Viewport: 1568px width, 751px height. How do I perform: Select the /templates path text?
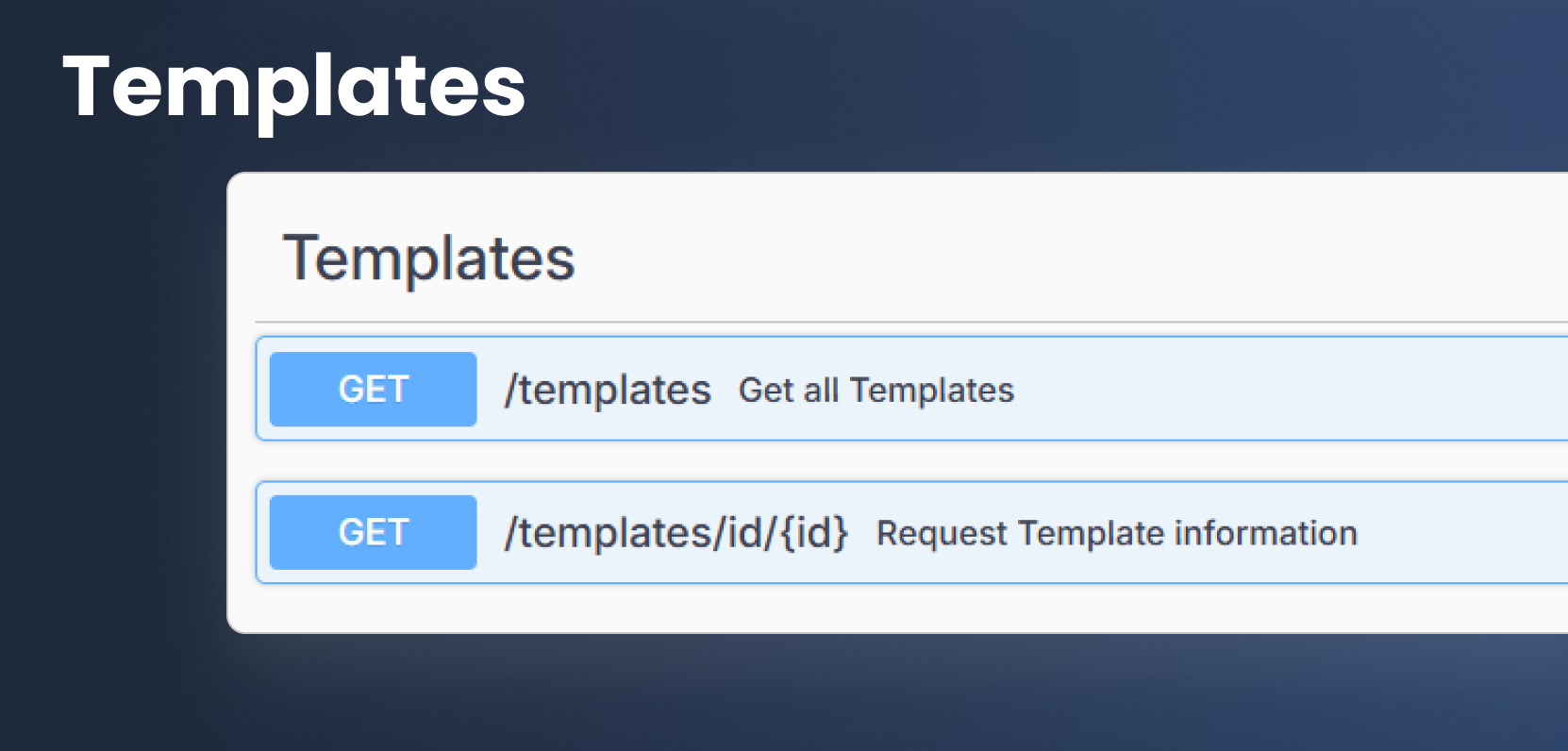(608, 390)
